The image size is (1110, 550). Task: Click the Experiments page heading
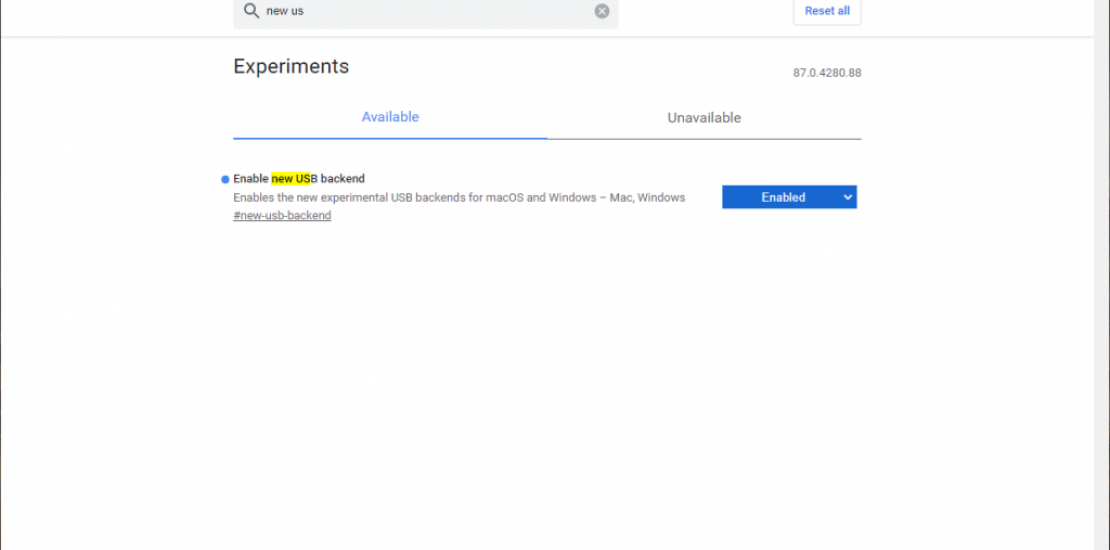point(291,67)
